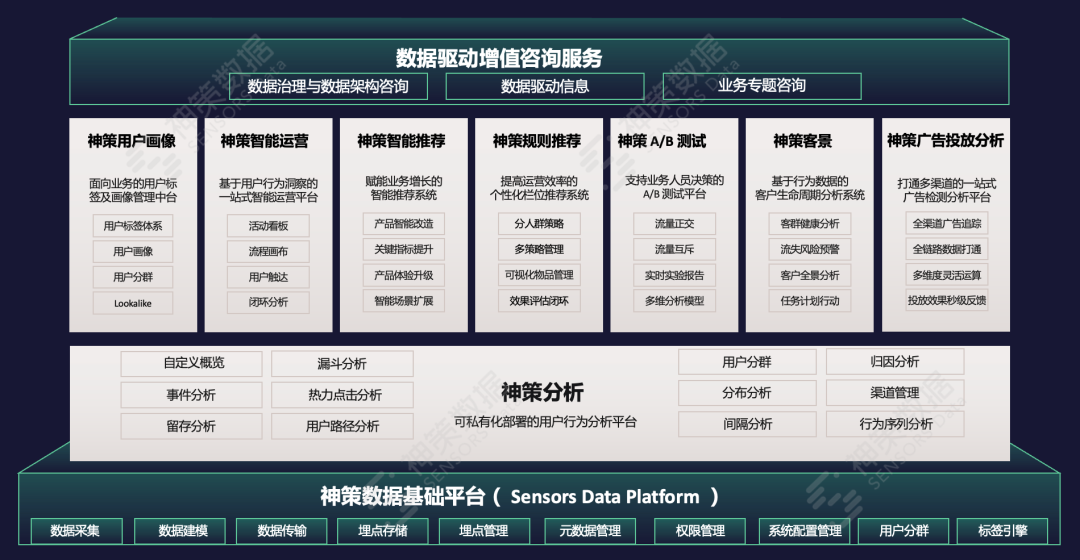Open the 实时实验报告 item

click(x=674, y=275)
